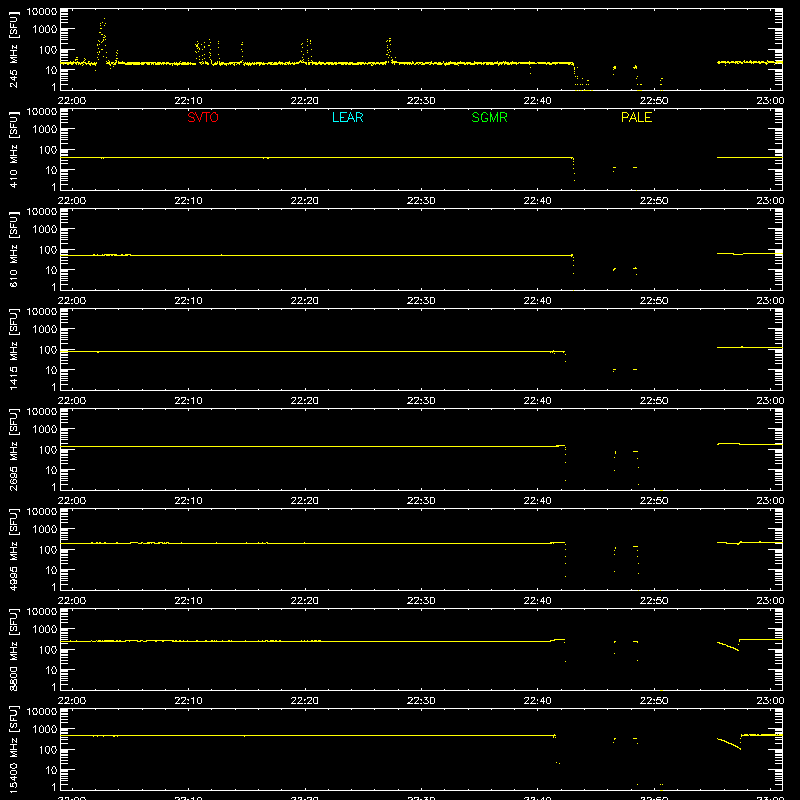Click 22:10 tick label under 610 MHz panel

pyautogui.click(x=188, y=301)
